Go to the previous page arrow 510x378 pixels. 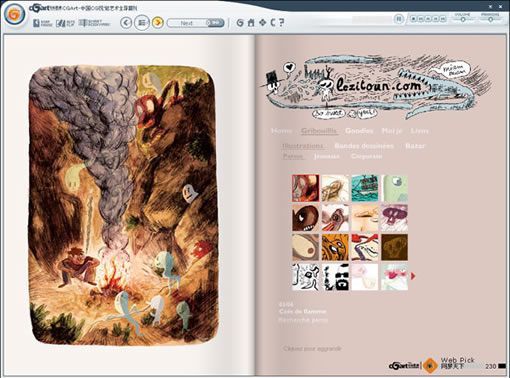126,23
